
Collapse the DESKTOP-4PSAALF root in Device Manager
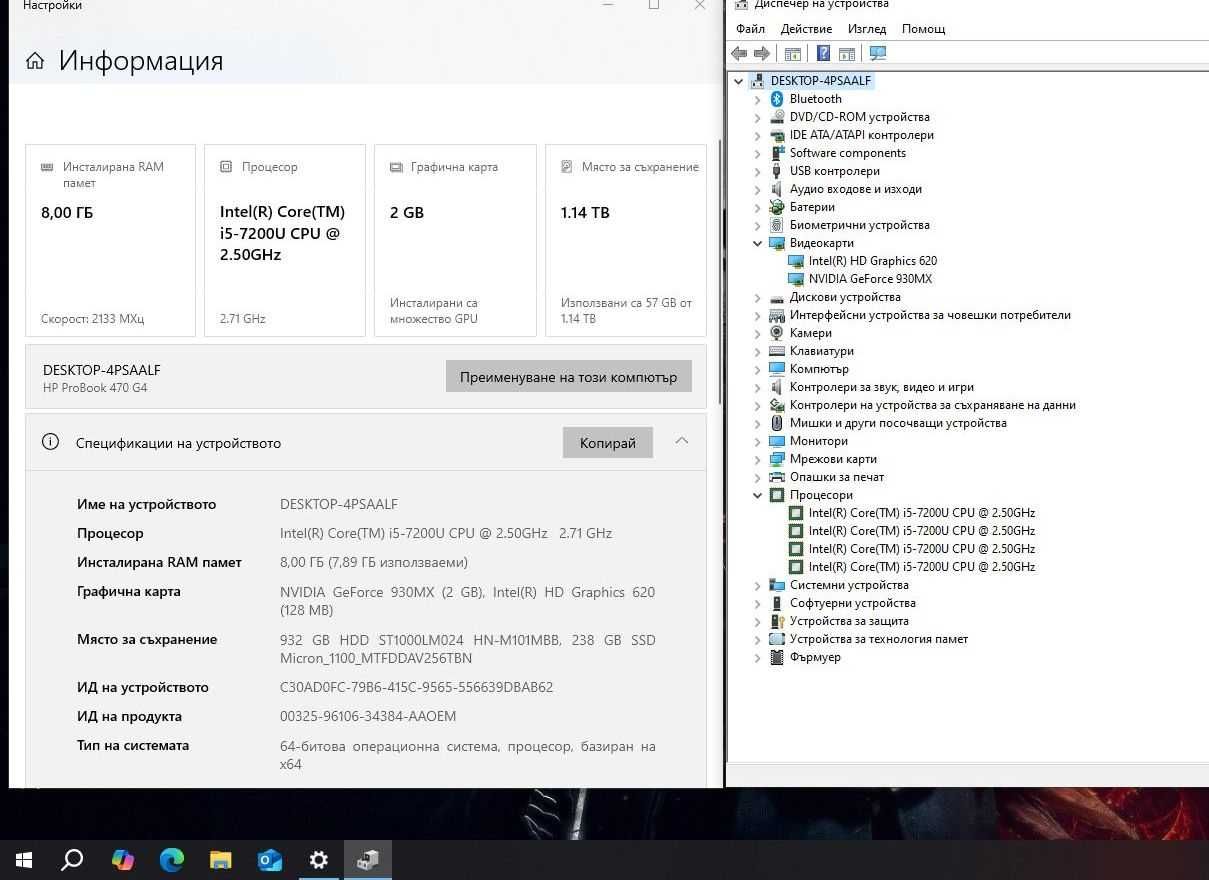(739, 81)
